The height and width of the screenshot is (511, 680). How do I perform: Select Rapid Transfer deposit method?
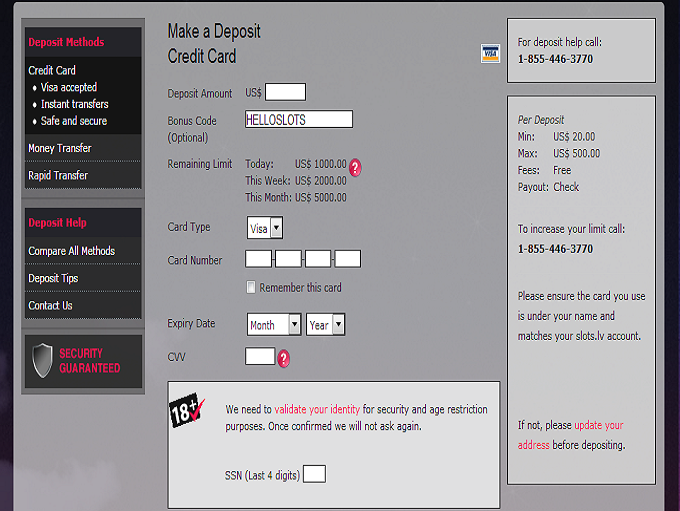pyautogui.click(x=58, y=175)
